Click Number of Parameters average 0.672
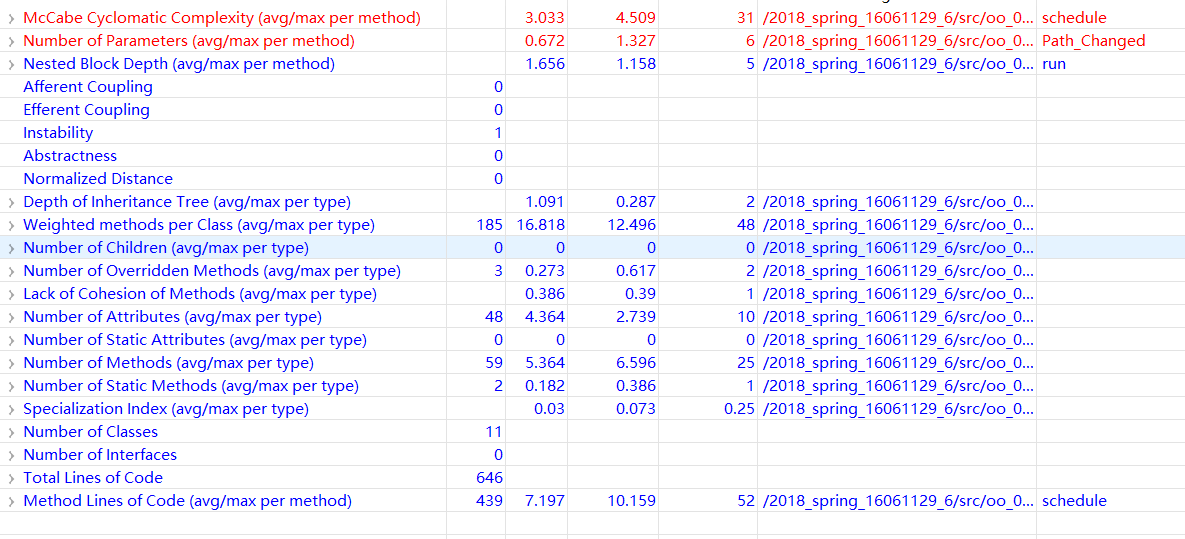Viewport: 1185px width, 539px height. (545, 41)
